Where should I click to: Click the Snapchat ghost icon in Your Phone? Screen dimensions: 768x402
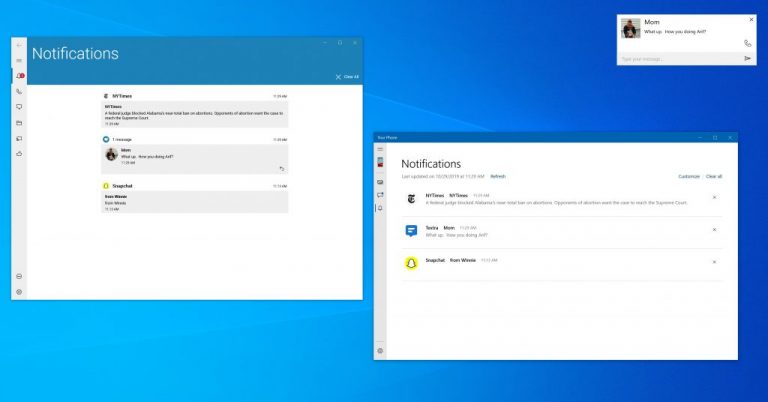pos(411,263)
